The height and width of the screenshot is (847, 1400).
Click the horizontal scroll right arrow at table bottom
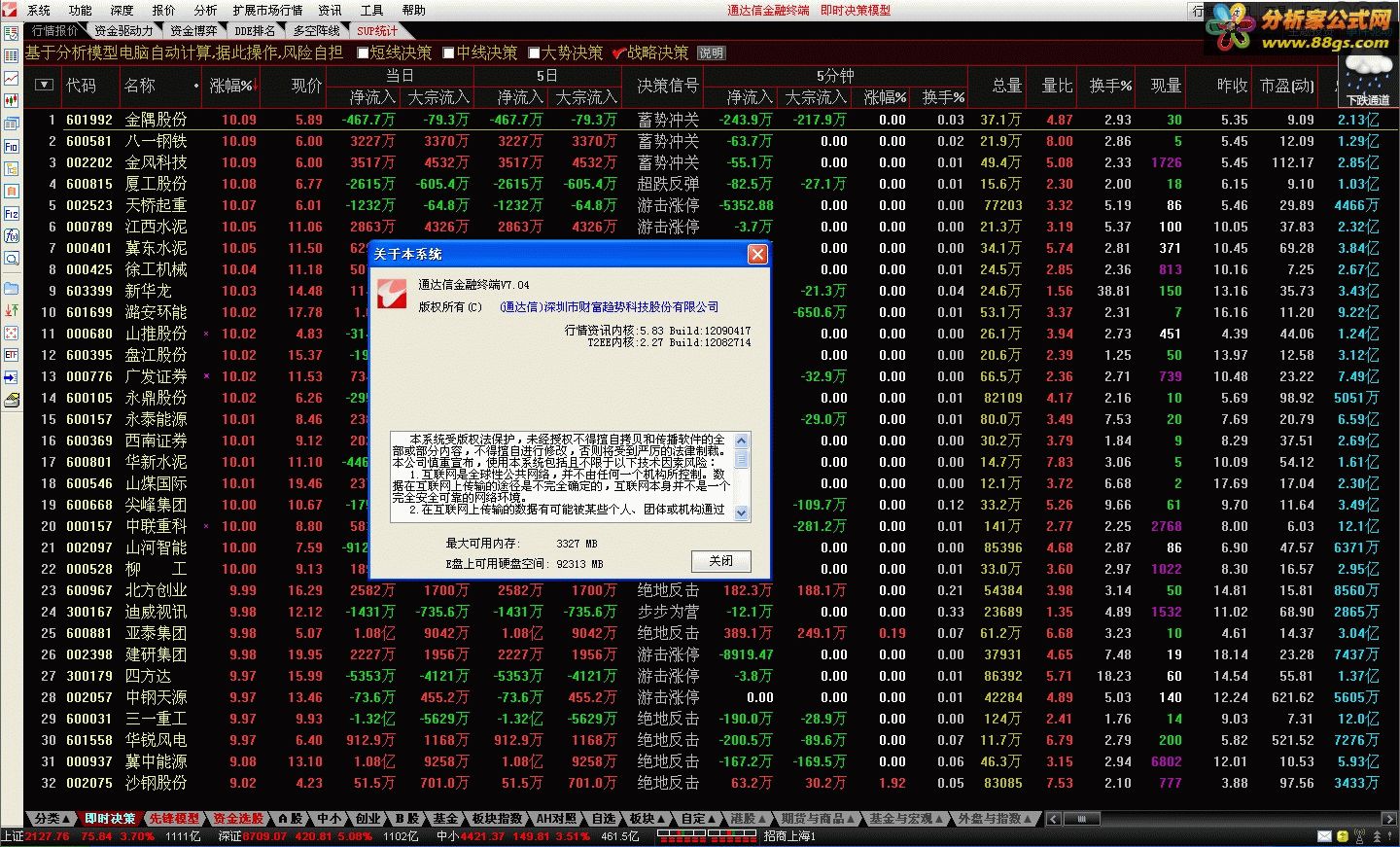point(1390,819)
